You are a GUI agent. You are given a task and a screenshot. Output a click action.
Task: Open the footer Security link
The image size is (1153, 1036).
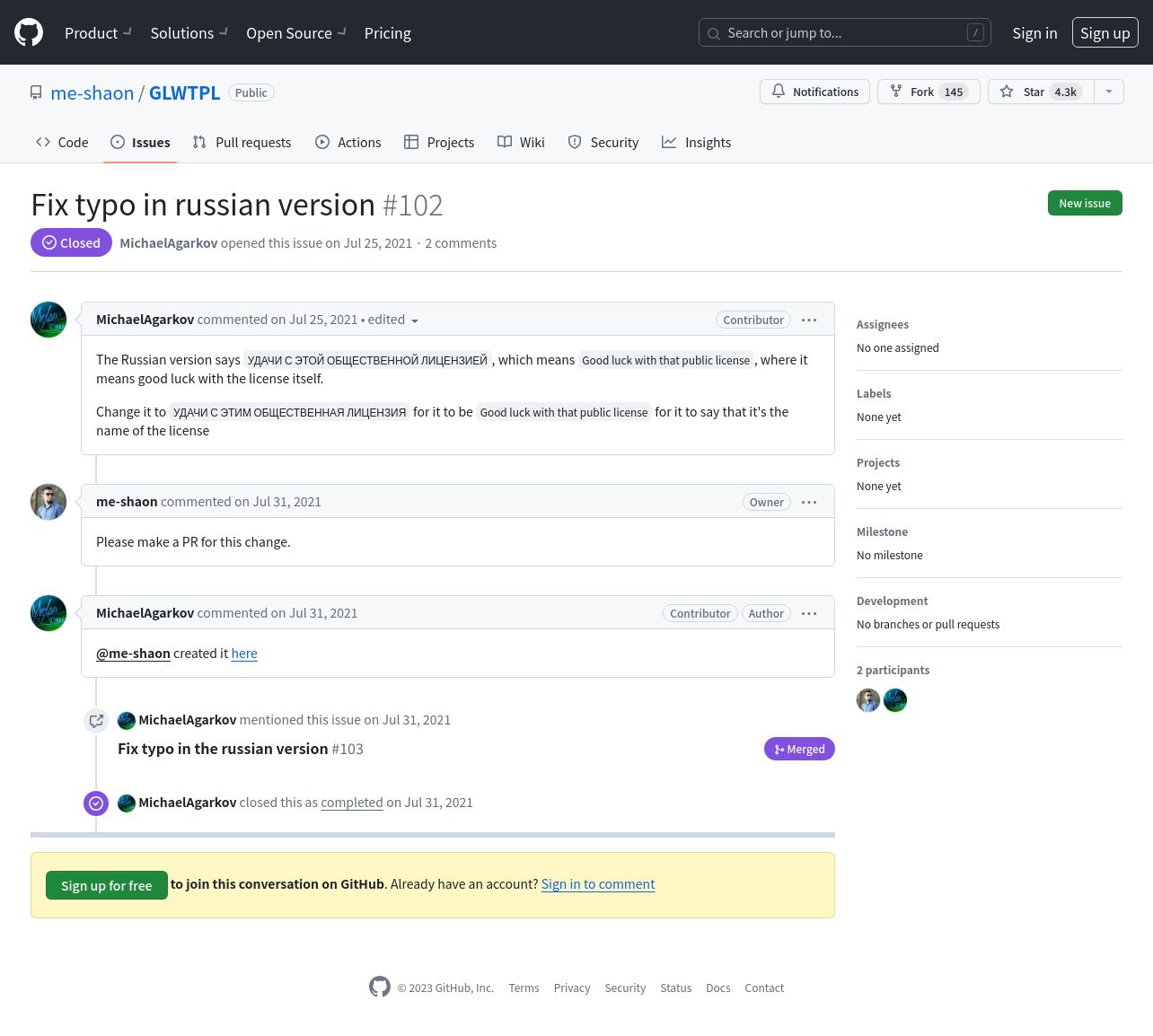coord(625,988)
